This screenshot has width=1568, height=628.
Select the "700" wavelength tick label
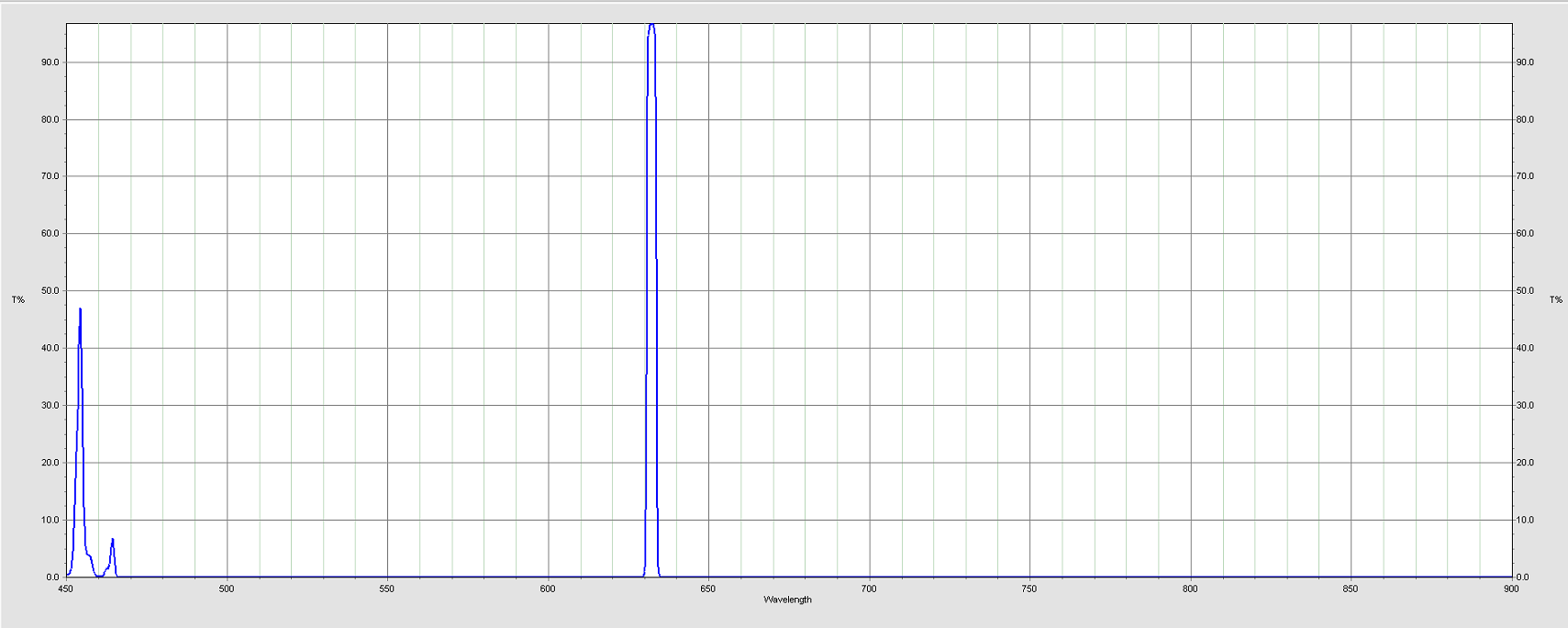[869, 589]
